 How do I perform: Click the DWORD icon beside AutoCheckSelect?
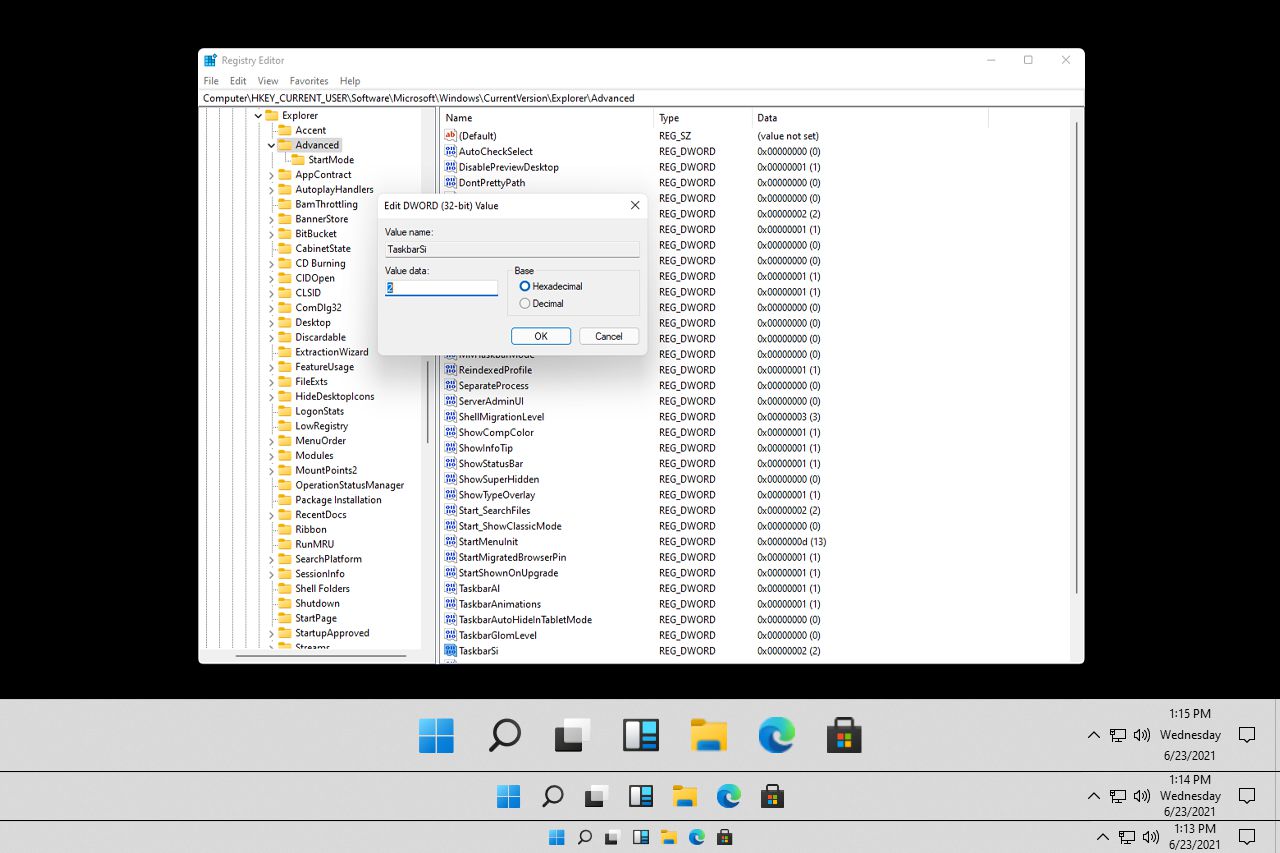(450, 151)
